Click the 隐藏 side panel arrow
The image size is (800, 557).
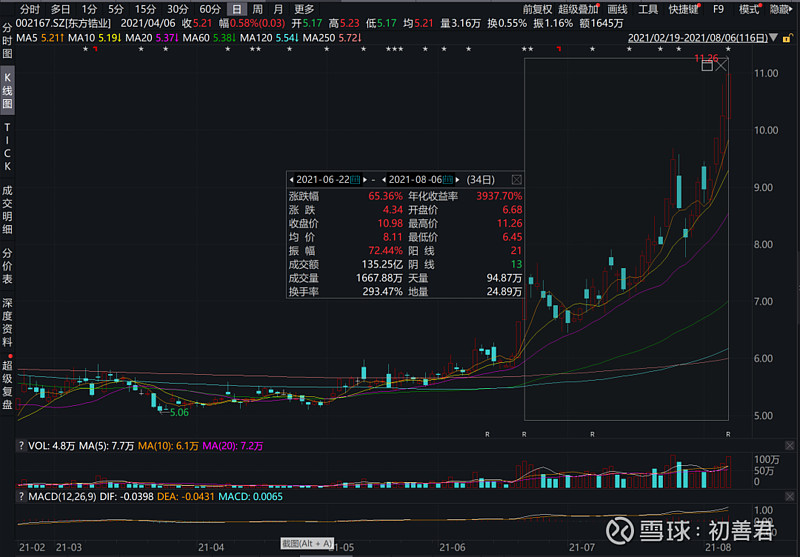tap(781, 9)
